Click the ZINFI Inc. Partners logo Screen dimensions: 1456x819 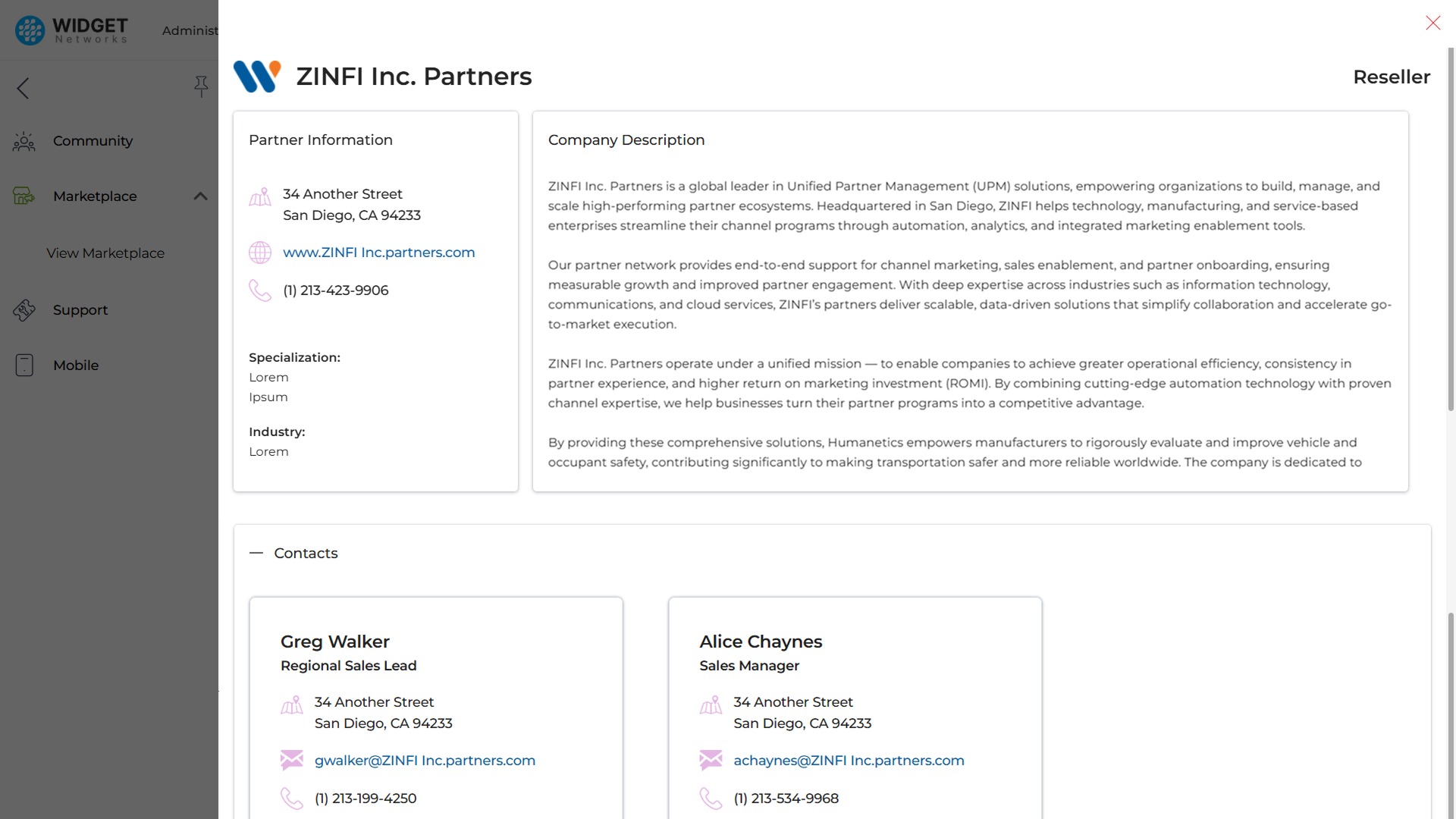[x=257, y=76]
